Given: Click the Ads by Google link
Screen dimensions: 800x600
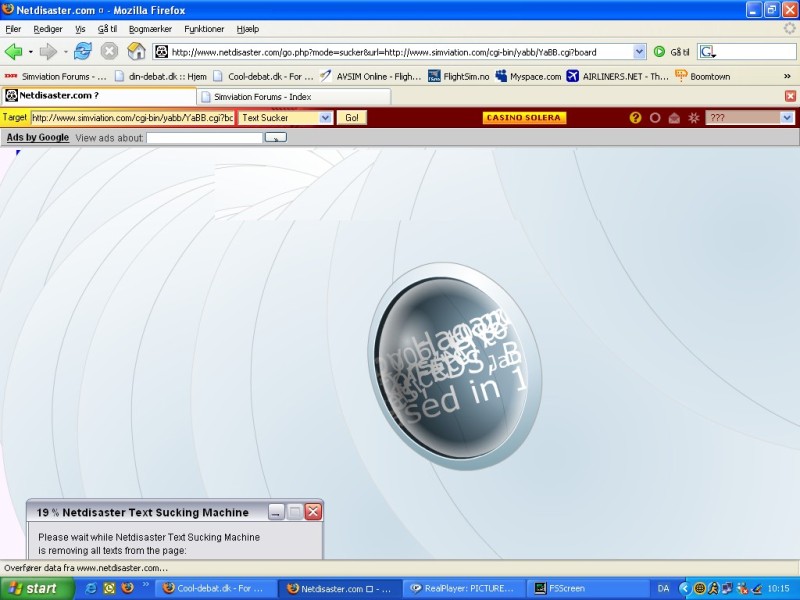Looking at the screenshot, I should tap(38, 137).
